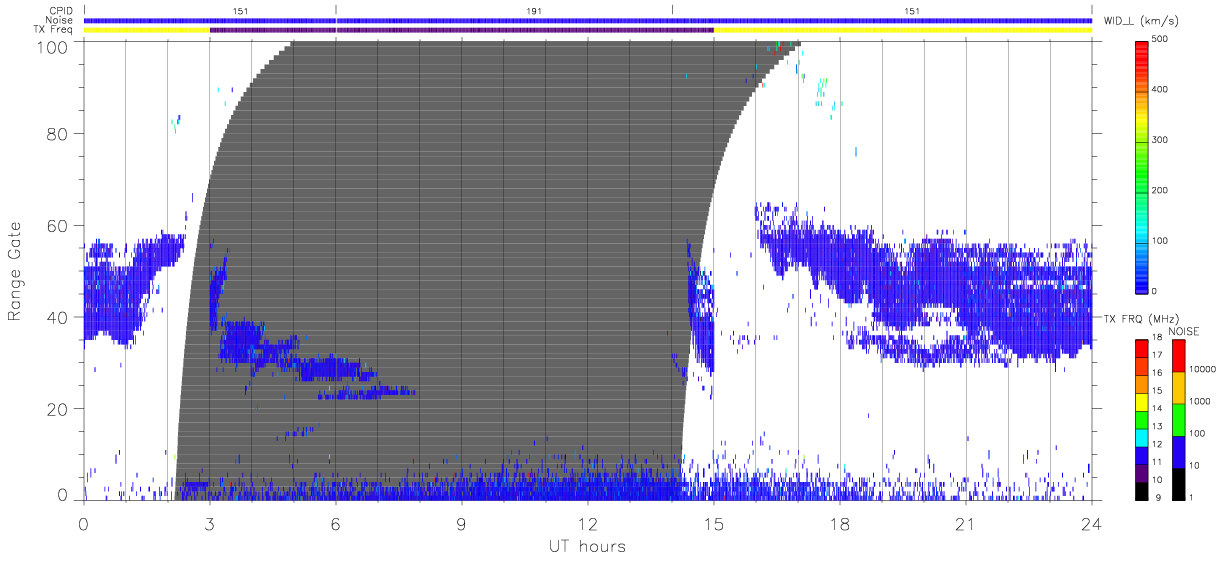This screenshot has height=567, width=1228.
Task: Click the UT hours x-axis title
Action: [x=588, y=547]
